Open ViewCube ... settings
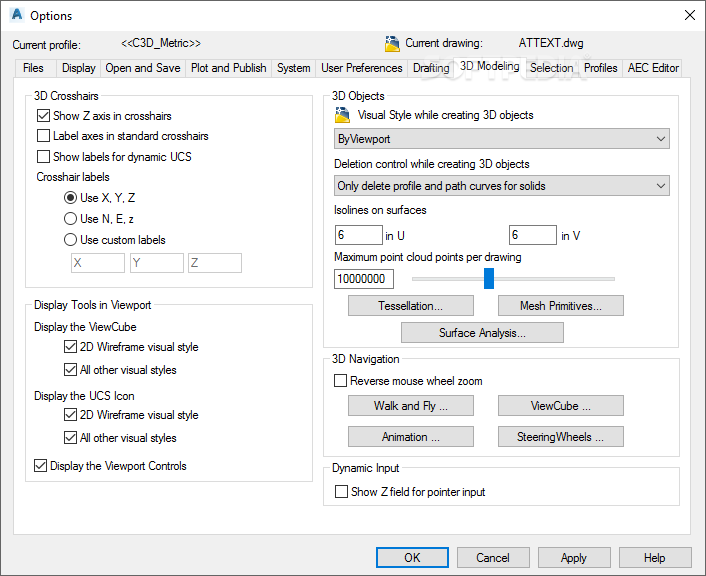 (x=561, y=406)
